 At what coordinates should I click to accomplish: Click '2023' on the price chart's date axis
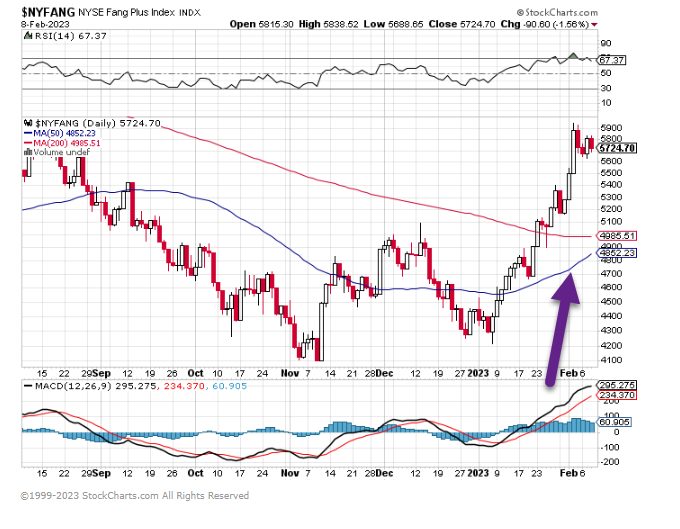pyautogui.click(x=478, y=373)
